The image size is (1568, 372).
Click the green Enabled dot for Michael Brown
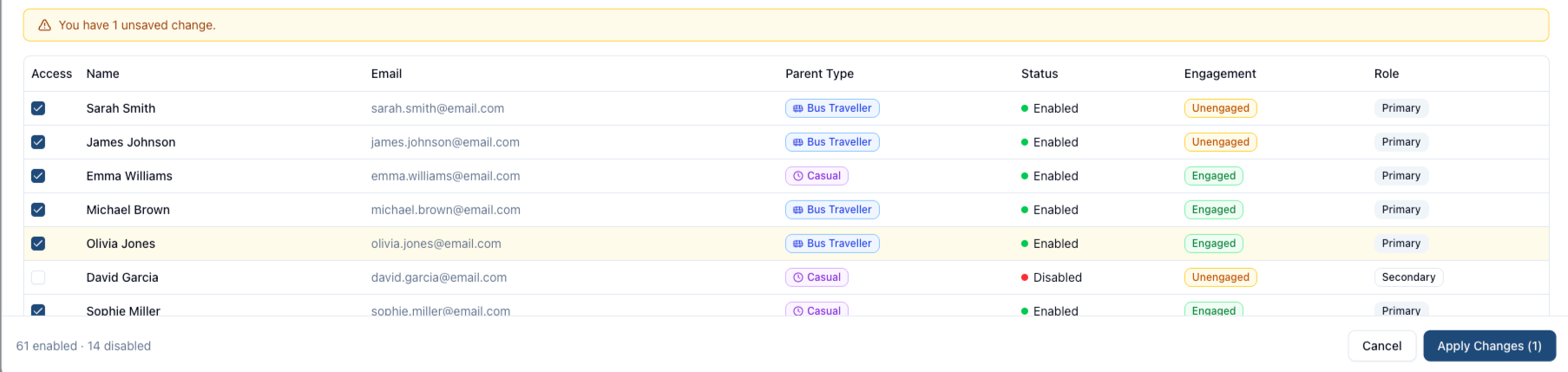click(x=1025, y=210)
